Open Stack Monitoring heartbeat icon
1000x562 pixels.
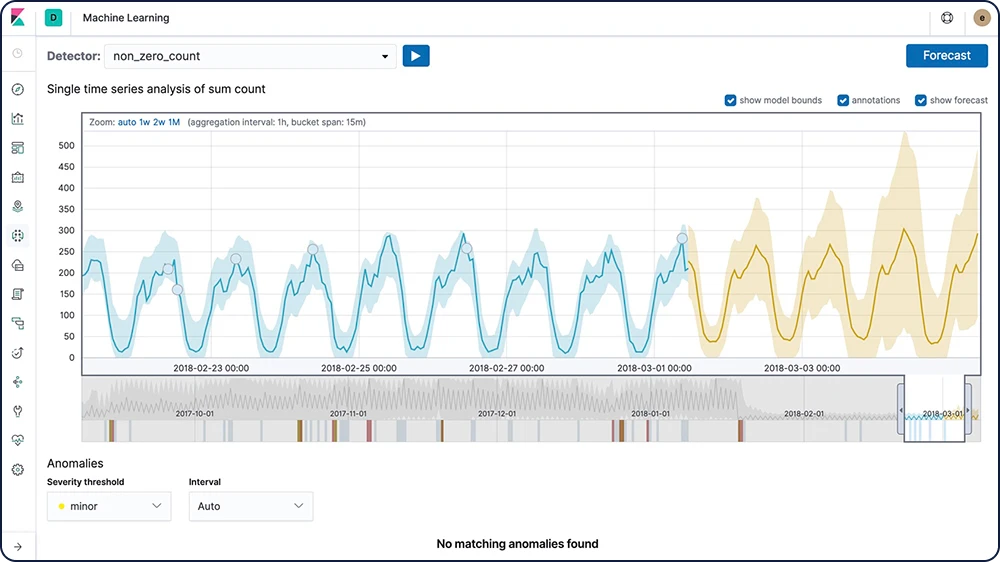click(x=17, y=440)
